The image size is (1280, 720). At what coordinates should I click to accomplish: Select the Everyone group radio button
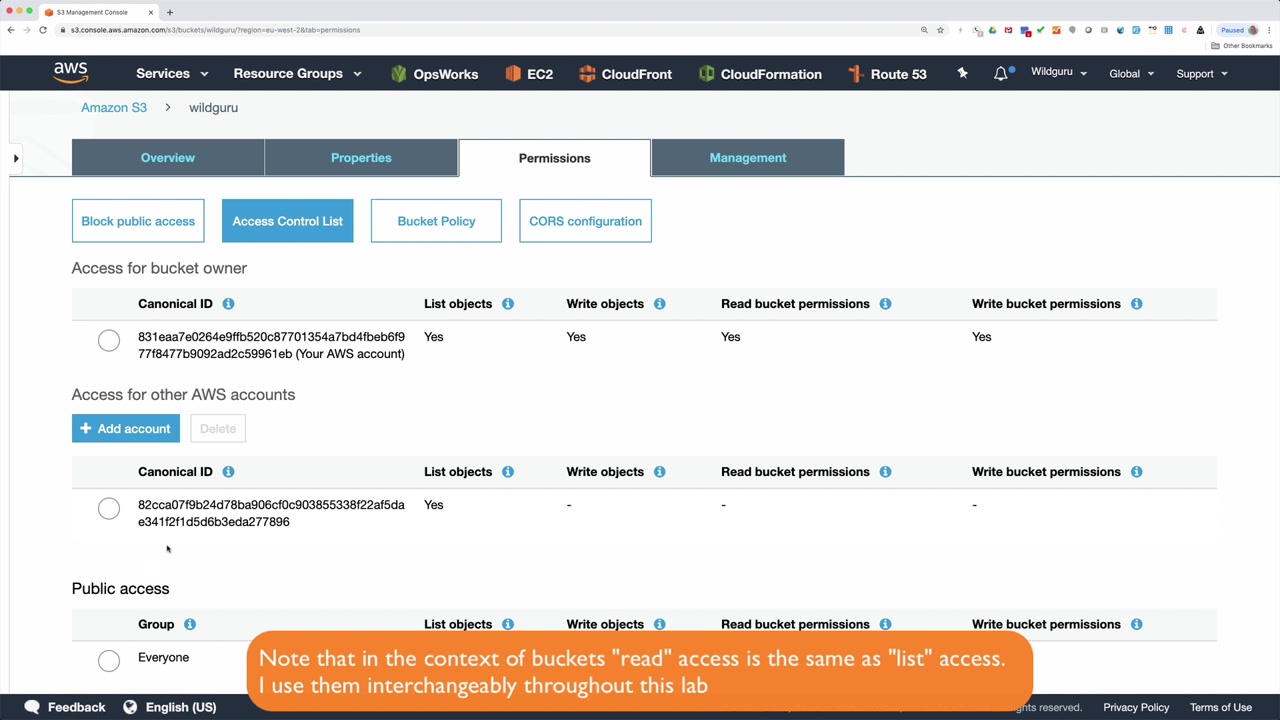pos(109,660)
